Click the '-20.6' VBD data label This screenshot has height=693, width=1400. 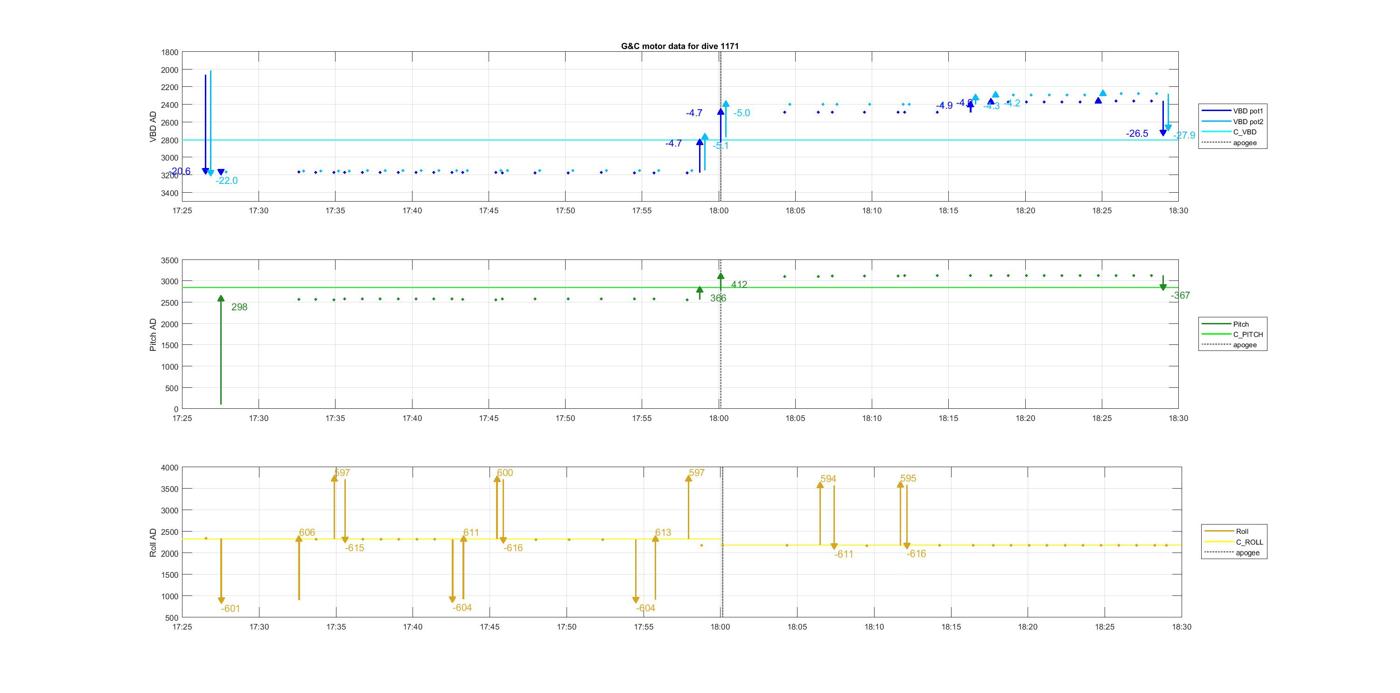pyautogui.click(x=180, y=172)
